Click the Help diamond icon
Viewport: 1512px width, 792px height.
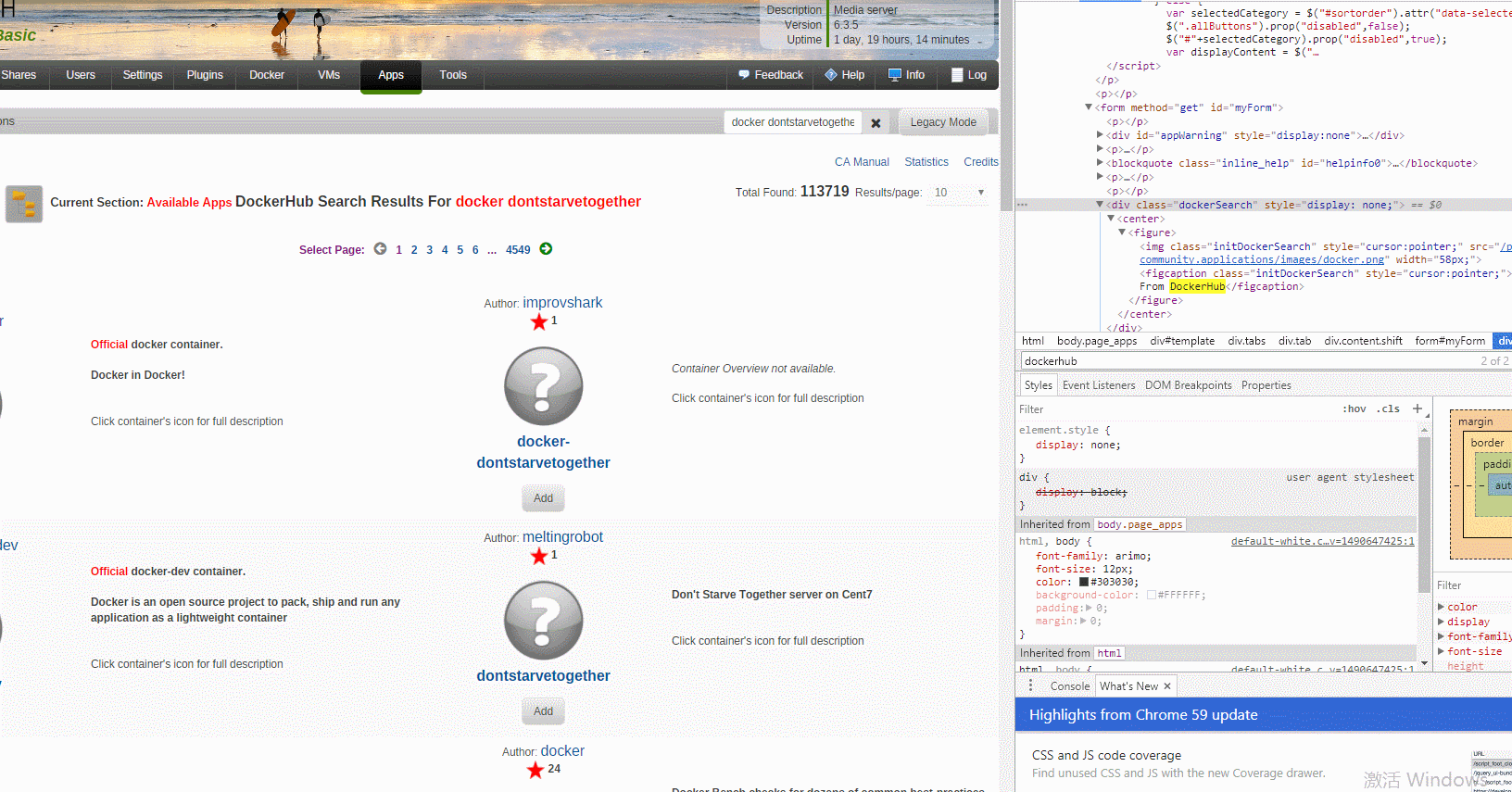point(831,75)
